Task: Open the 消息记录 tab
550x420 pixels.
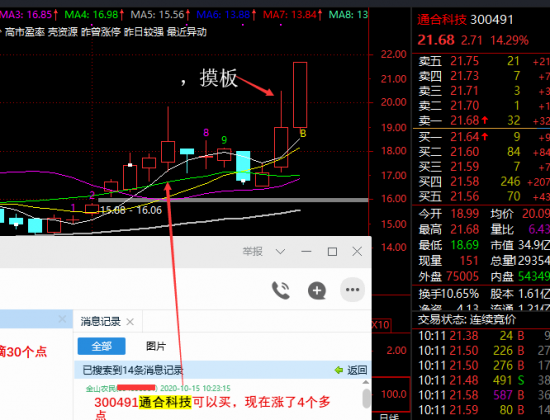Action: [101, 322]
